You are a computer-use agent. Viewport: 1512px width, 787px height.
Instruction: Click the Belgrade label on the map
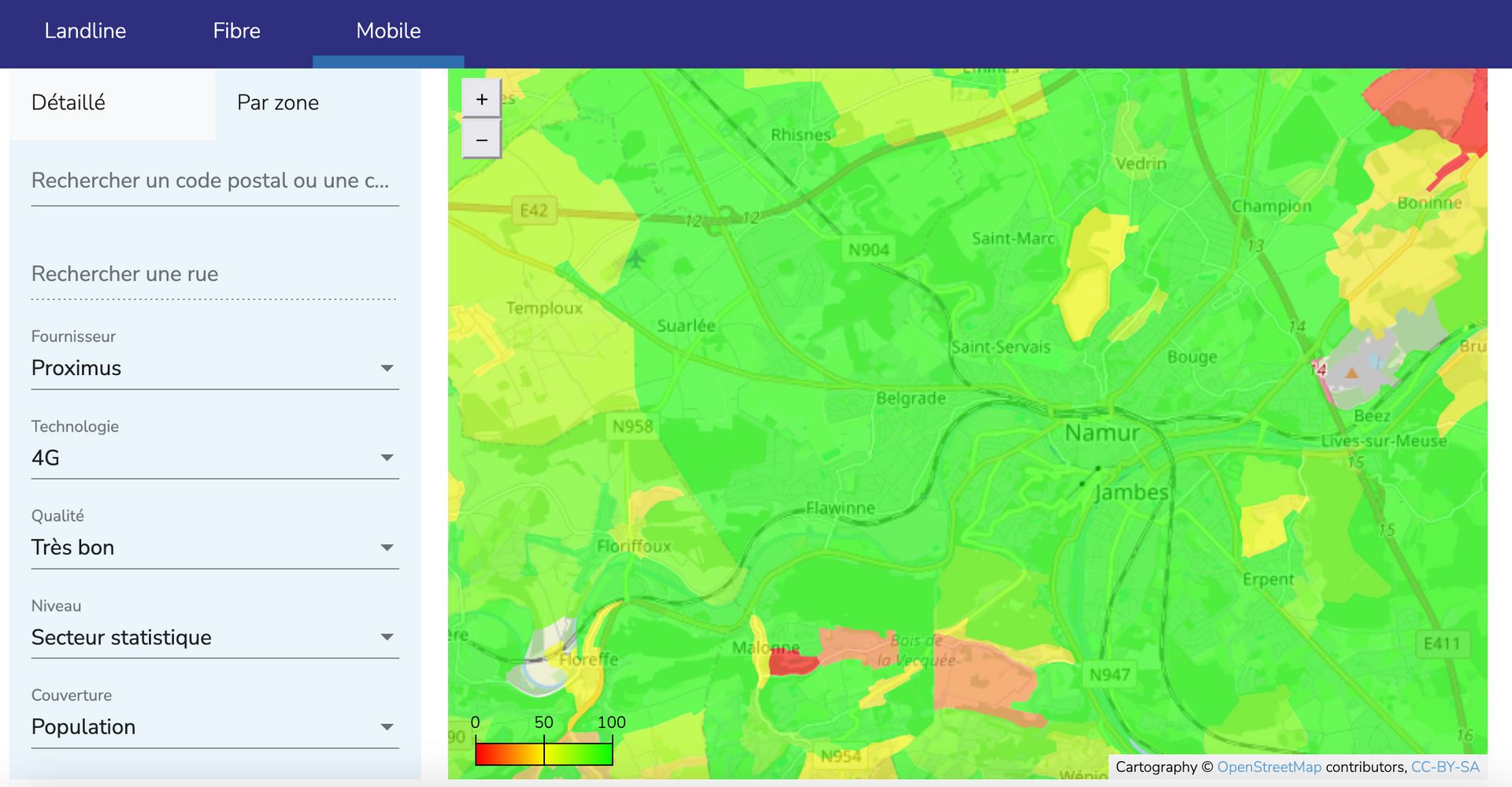[x=910, y=398]
